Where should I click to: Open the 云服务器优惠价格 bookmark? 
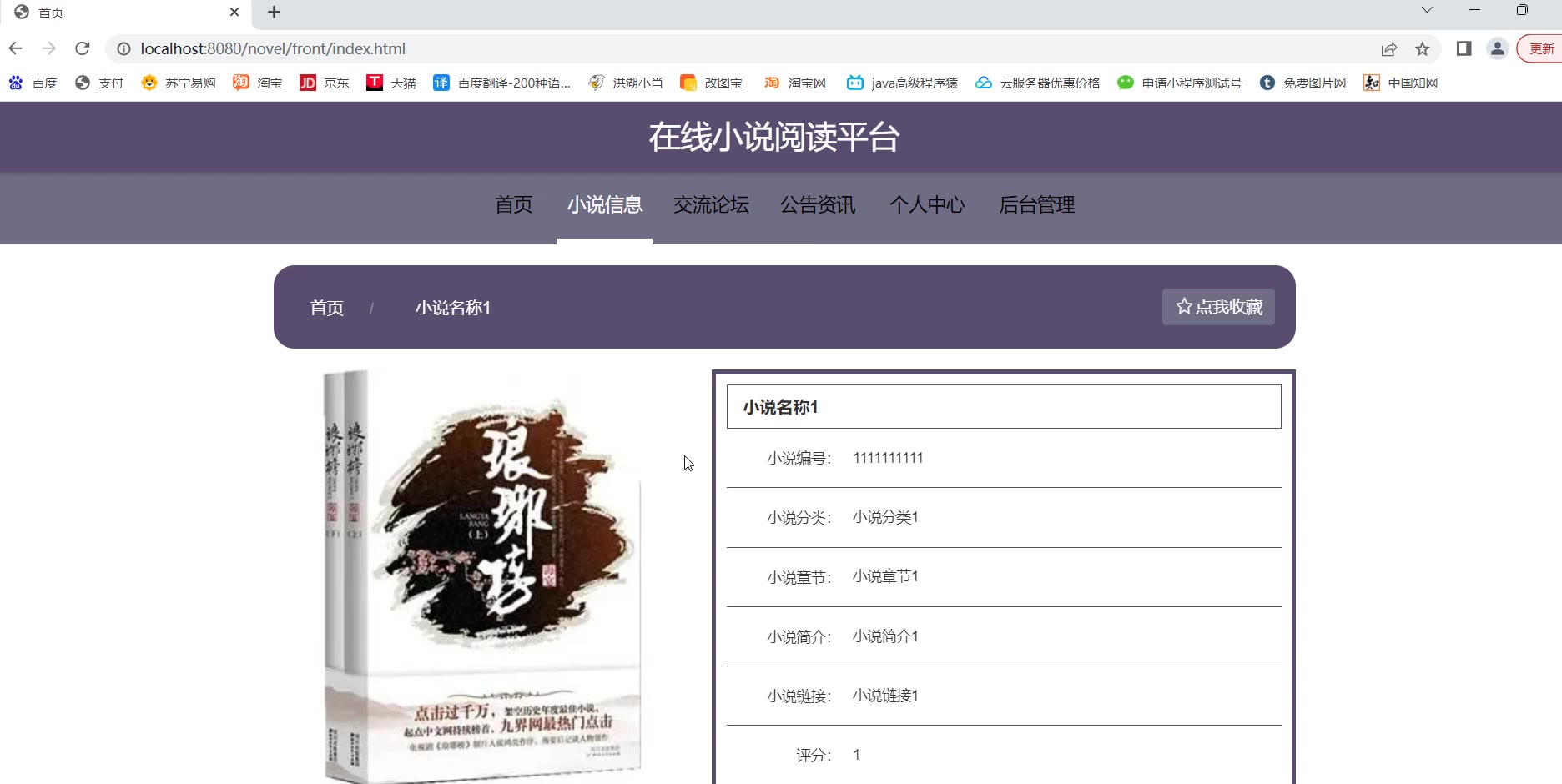[x=1038, y=83]
